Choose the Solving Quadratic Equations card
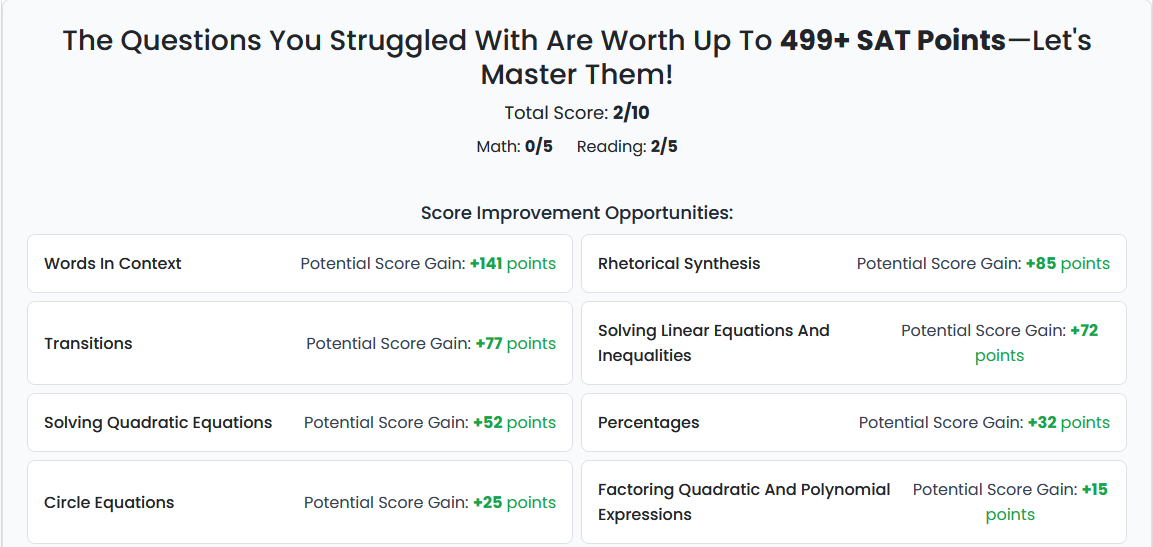1153x547 pixels. pyautogui.click(x=300, y=422)
